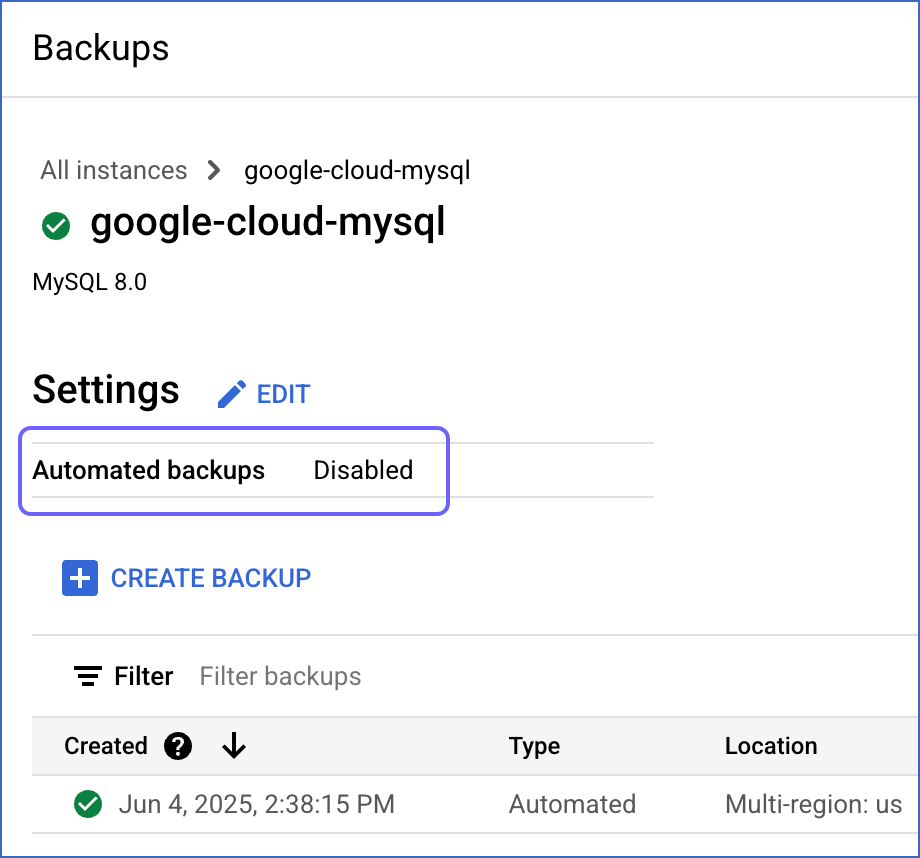Click the Settings section heading
Screen dimensions: 920x858
106,390
